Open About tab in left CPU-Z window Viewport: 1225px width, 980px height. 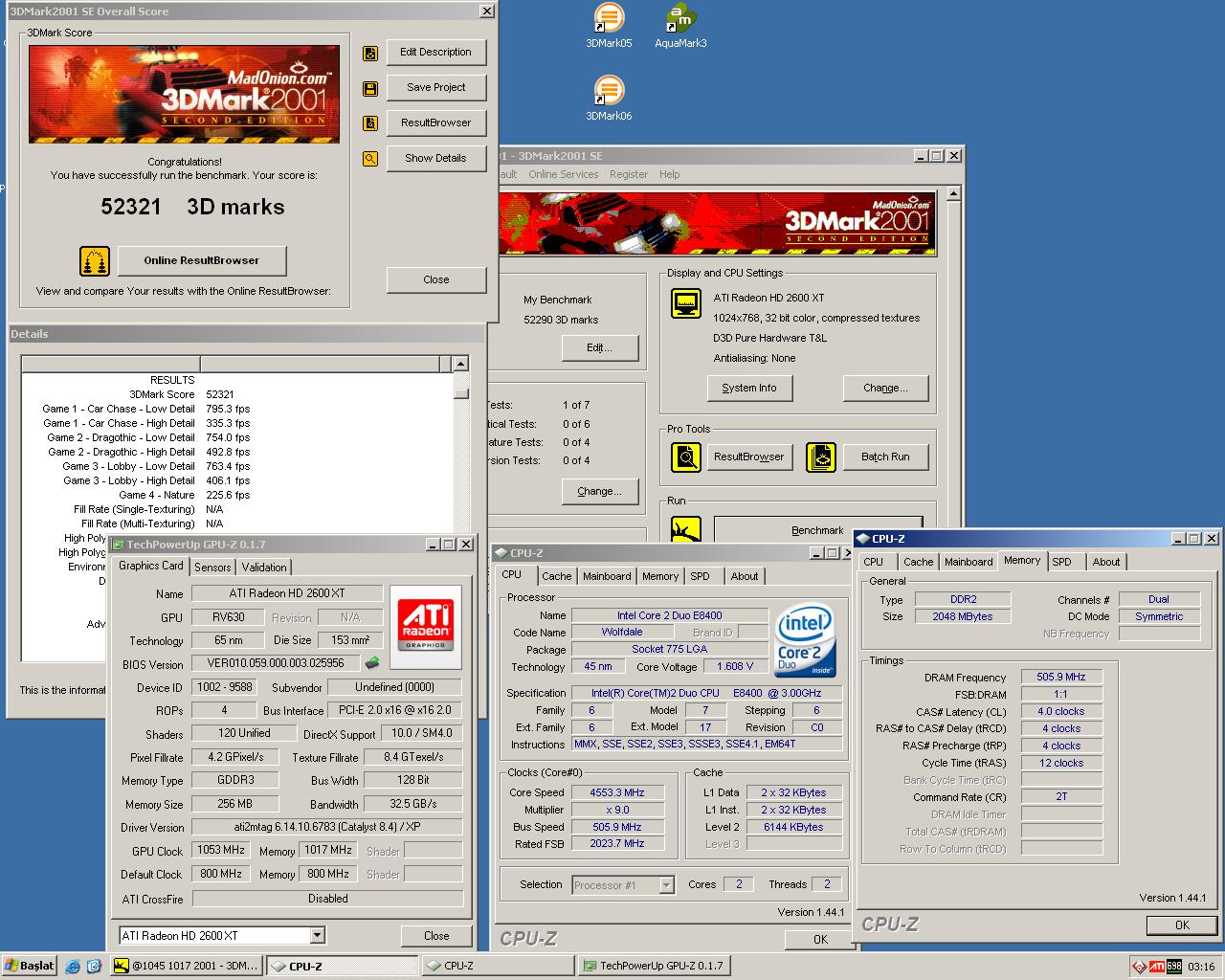[x=745, y=576]
